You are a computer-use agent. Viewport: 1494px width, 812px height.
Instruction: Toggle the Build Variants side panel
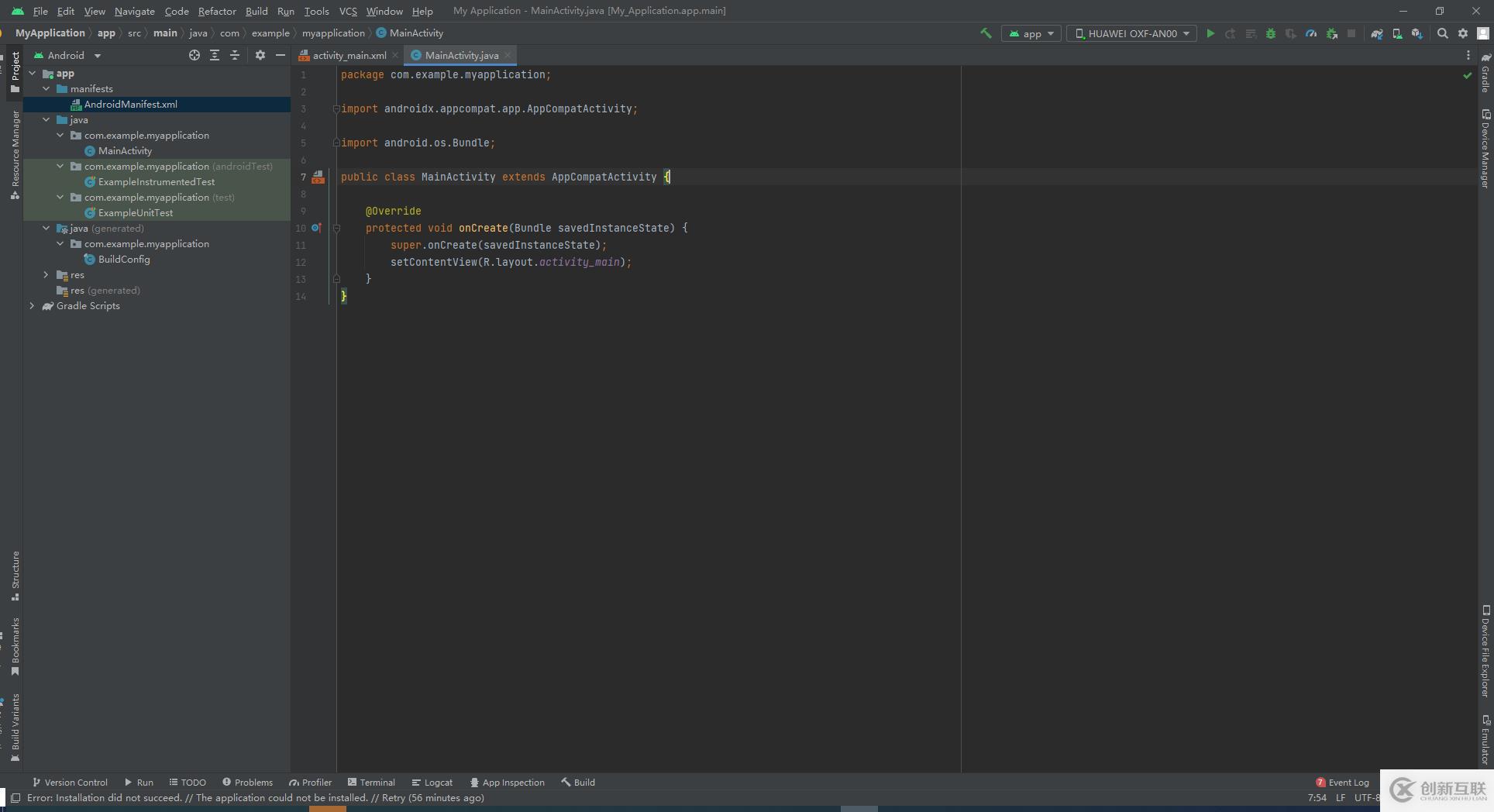[15, 728]
